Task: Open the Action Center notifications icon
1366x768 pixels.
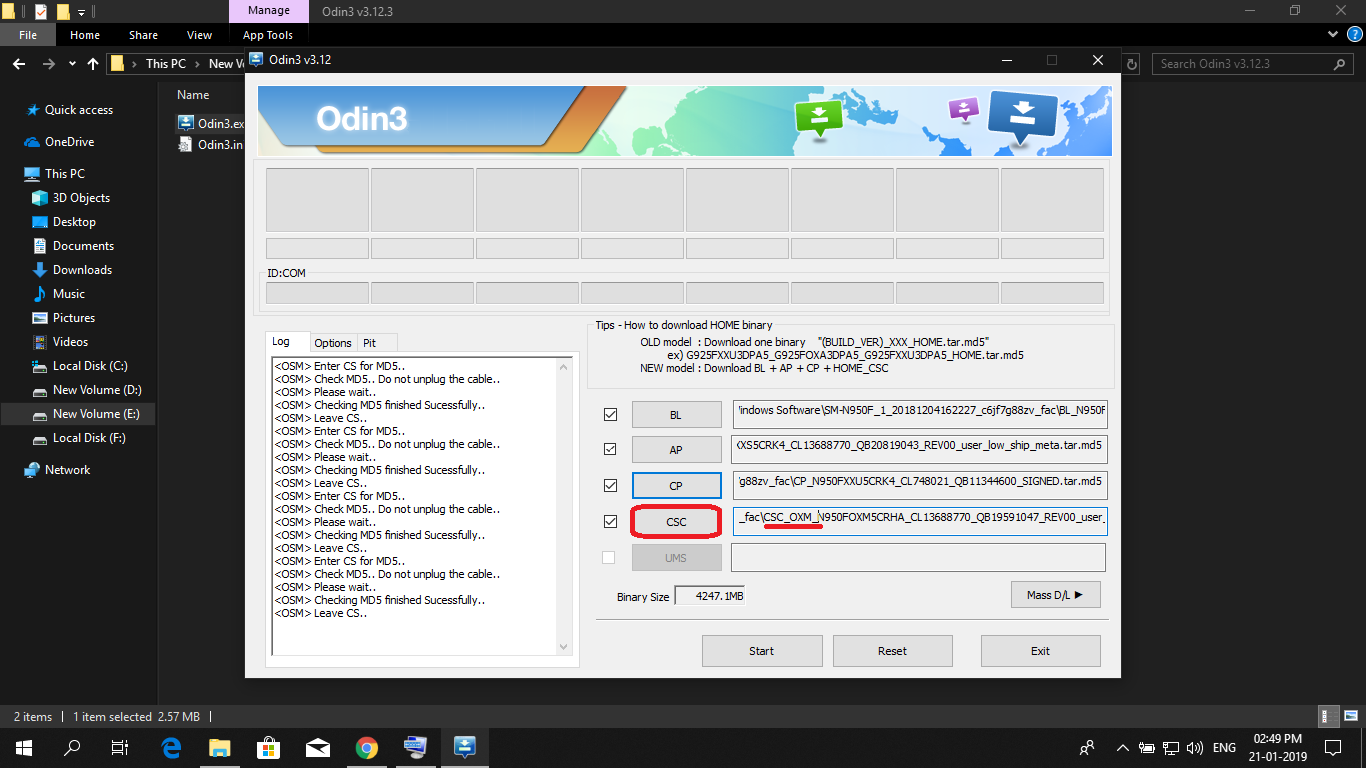Action: [1332, 747]
